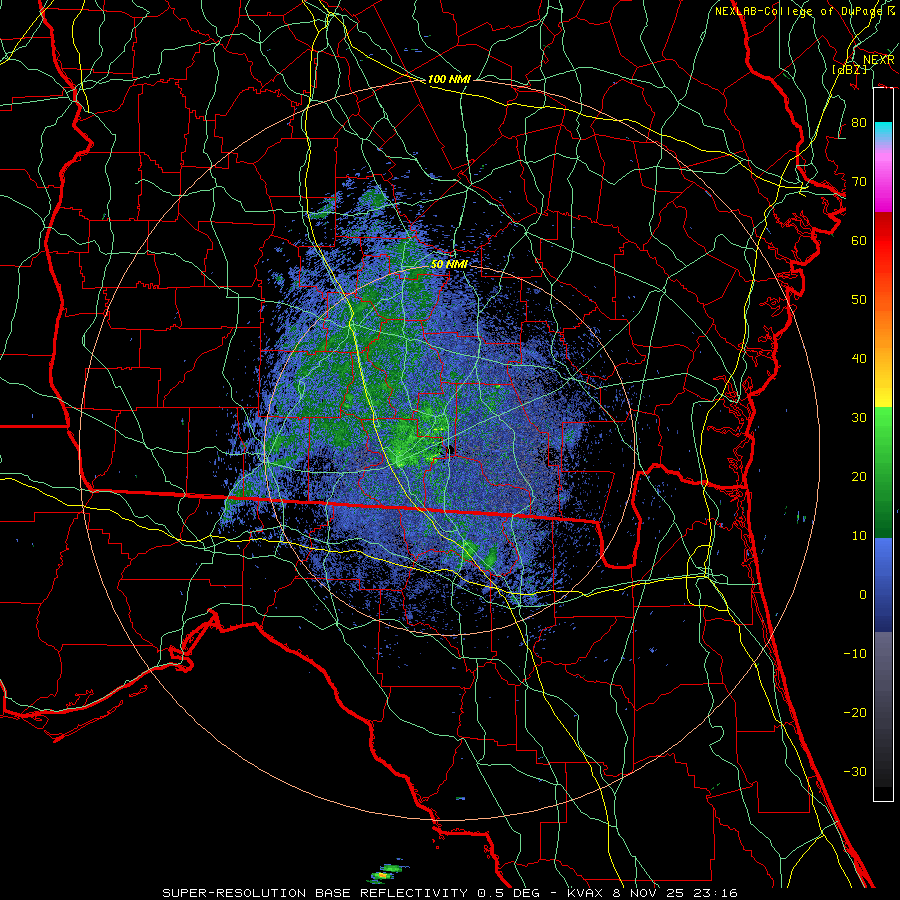Click the 70 value on the dBZ scale

pyautogui.click(x=859, y=182)
